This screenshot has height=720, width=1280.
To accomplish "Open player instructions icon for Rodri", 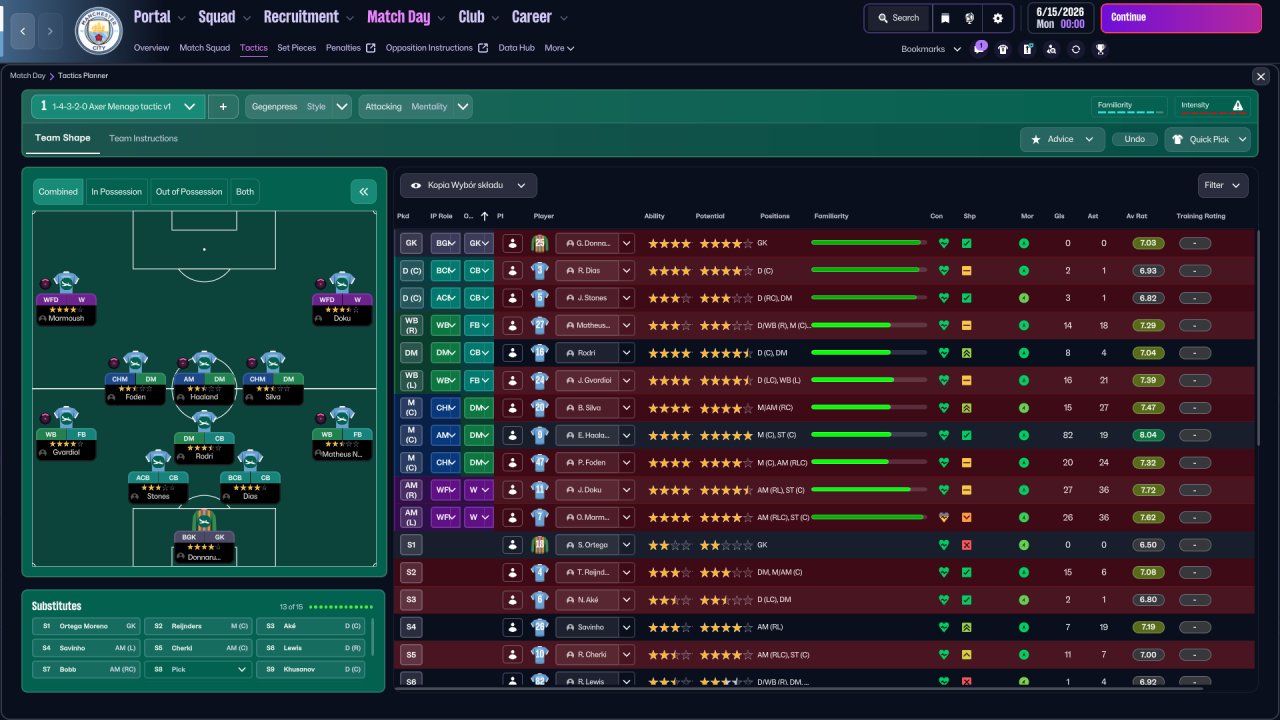I will pos(512,353).
